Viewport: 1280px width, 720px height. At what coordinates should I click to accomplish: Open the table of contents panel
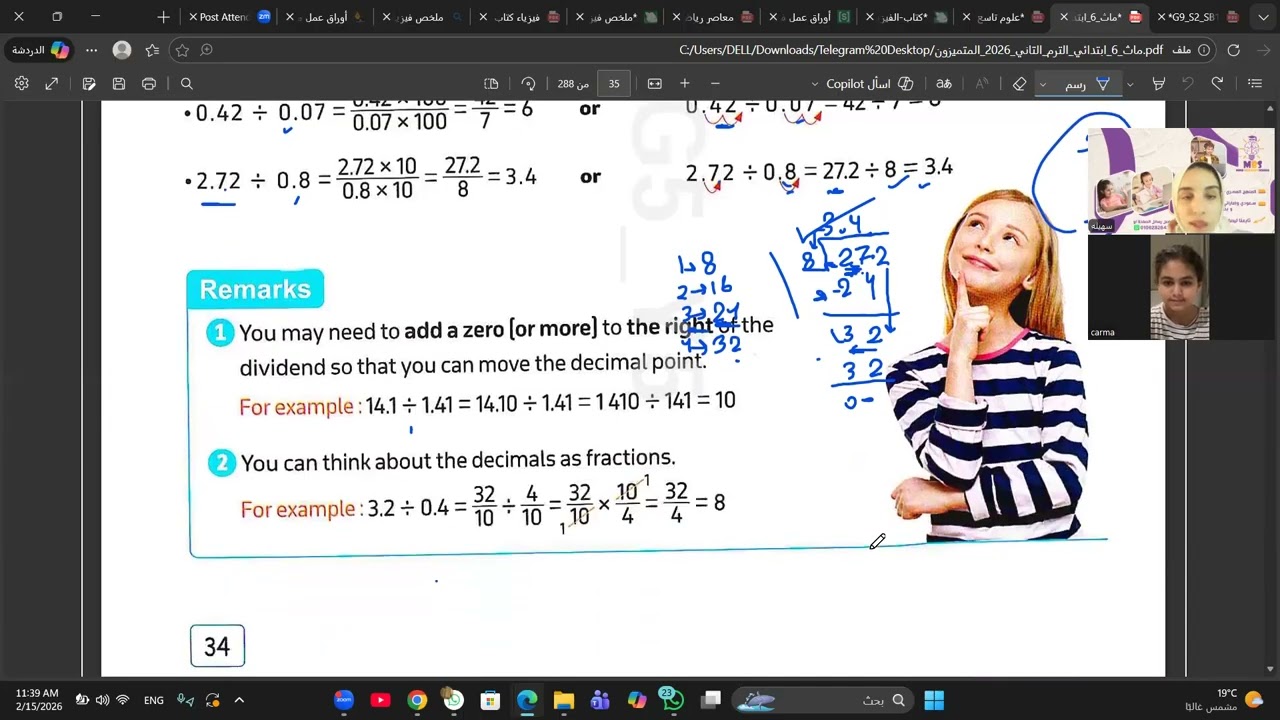pos(1255,84)
